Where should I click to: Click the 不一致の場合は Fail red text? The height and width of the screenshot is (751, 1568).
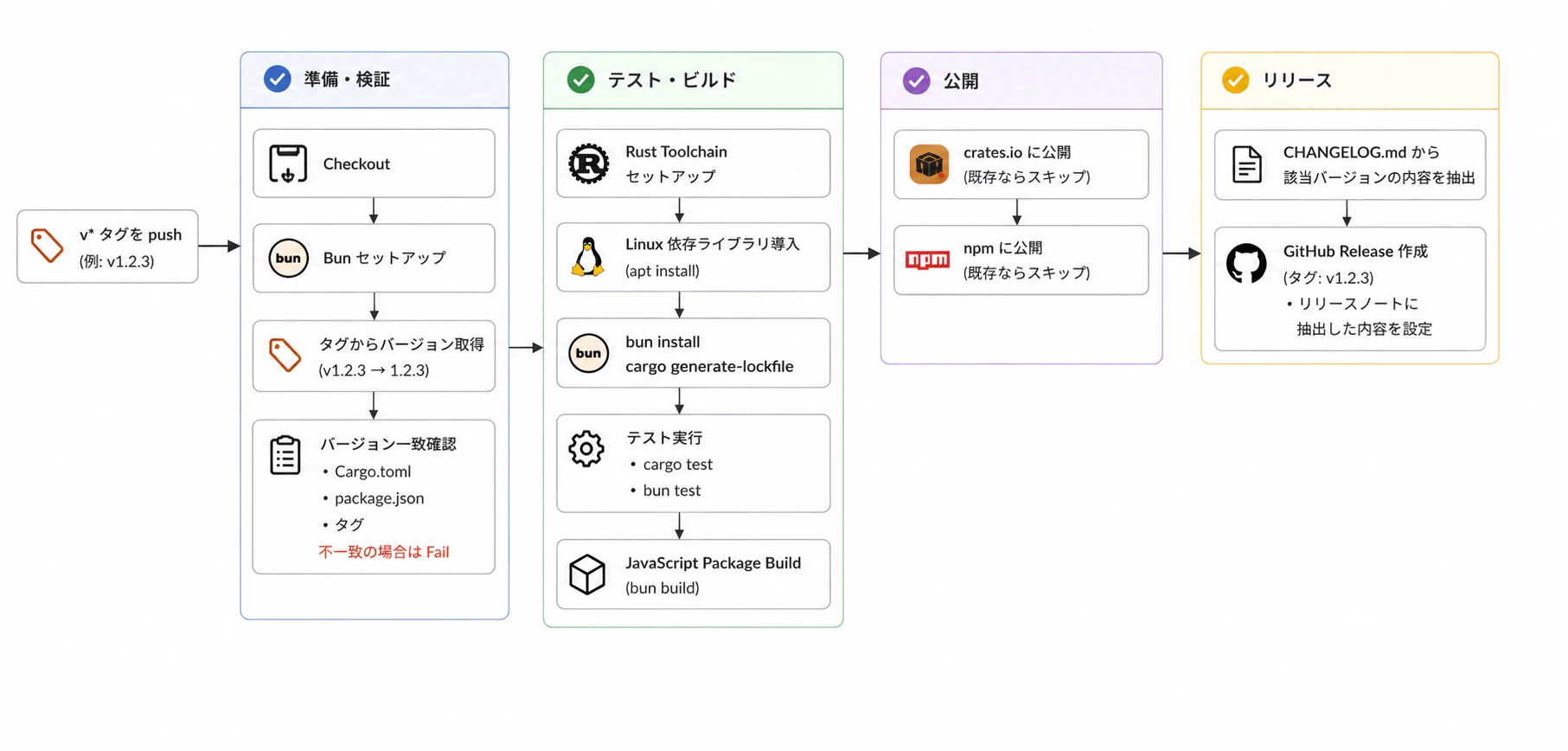click(x=384, y=552)
